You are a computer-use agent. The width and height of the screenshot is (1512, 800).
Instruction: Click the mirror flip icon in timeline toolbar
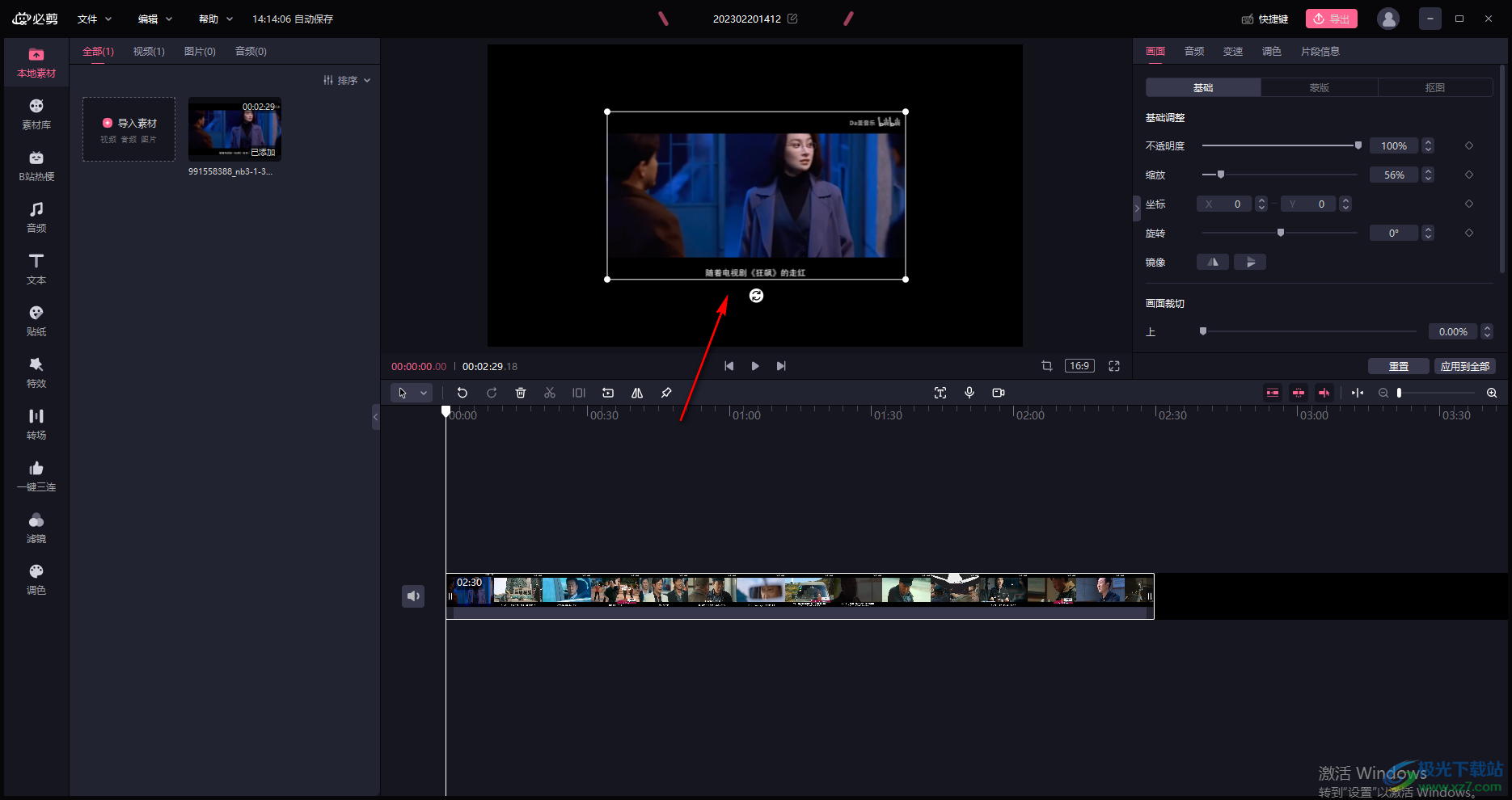(x=637, y=393)
